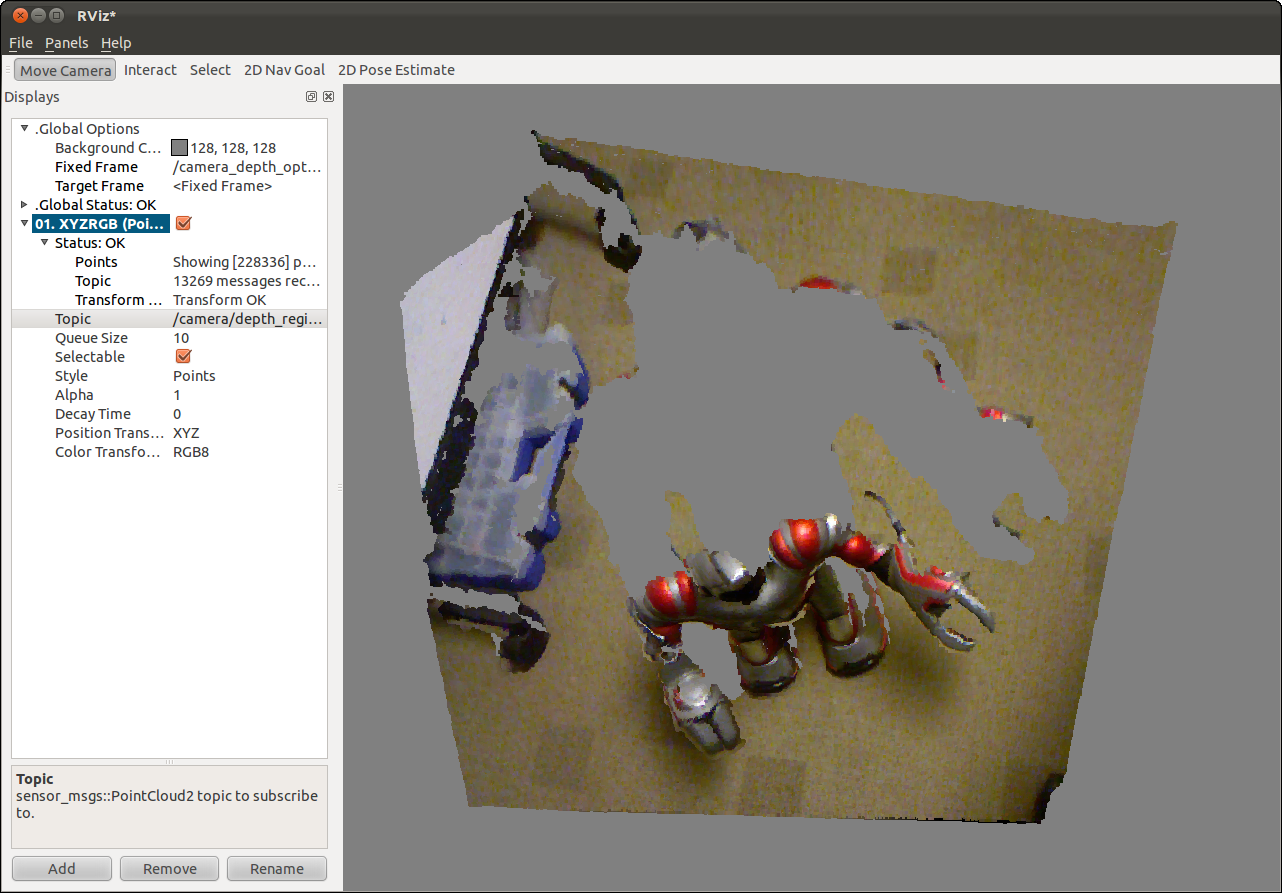
Task: Click the toolbar drag handle grip
Action: coord(8,70)
